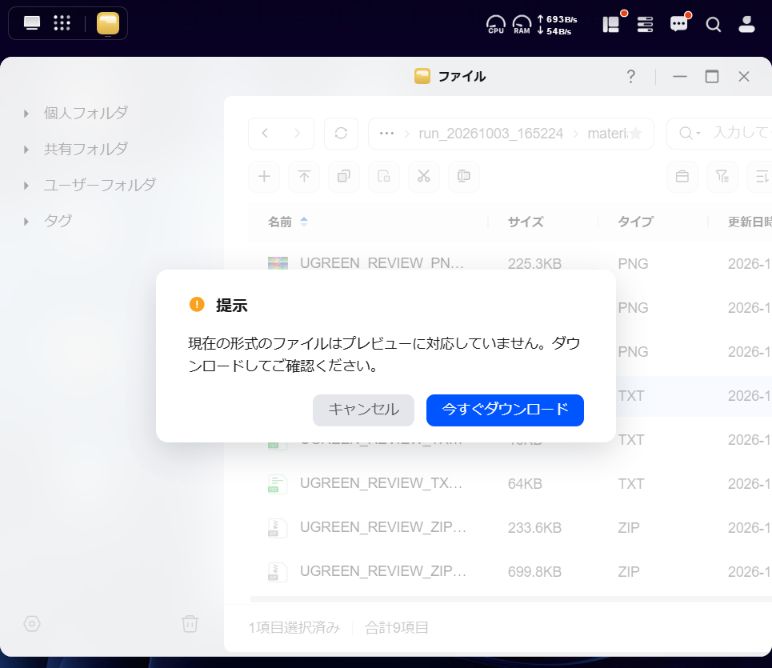The image size is (772, 668).
Task: Expand ユーザーフォルダ tree node
Action: click(x=26, y=186)
